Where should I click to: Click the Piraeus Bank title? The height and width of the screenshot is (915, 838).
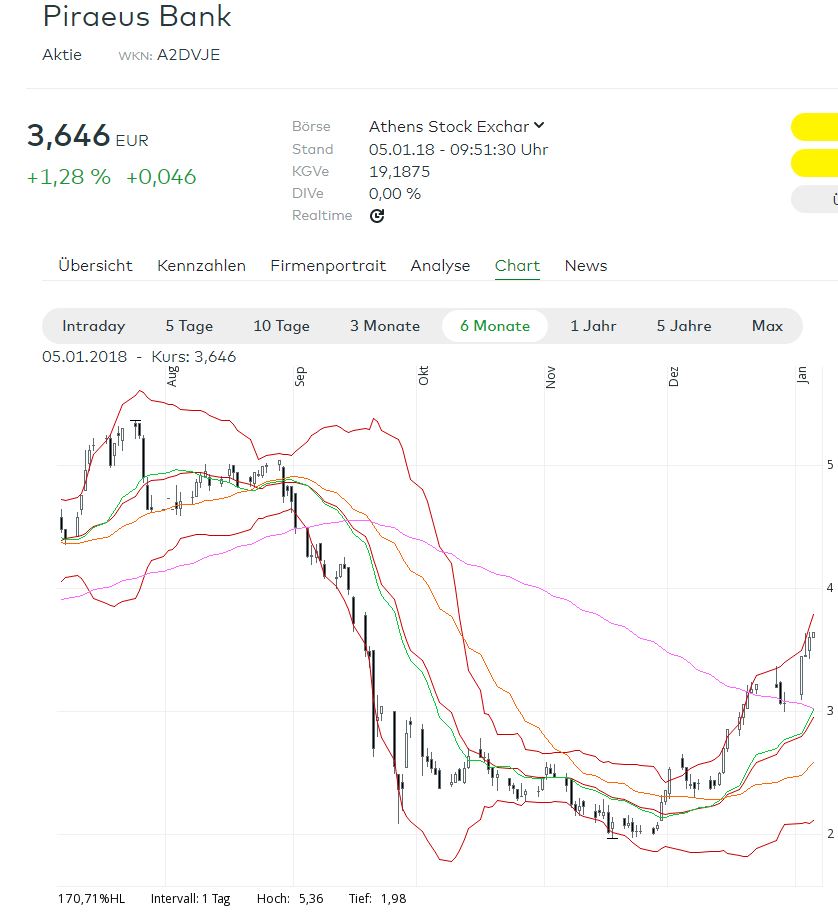(x=137, y=16)
